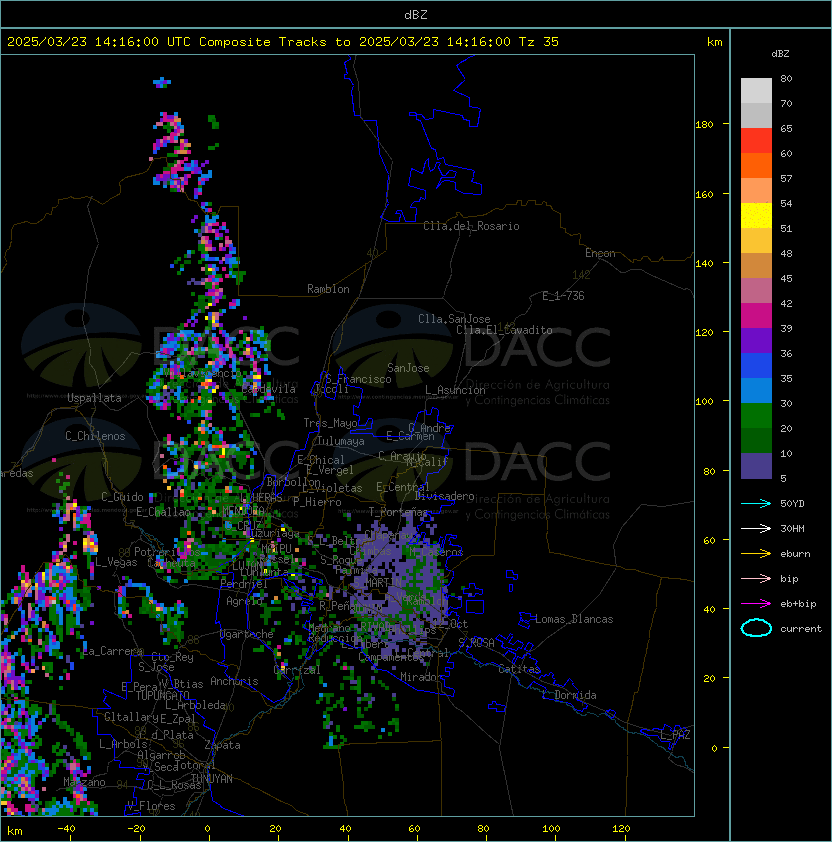Click the 'L_Asuncion' map label
The width and height of the screenshot is (832, 842).
tap(455, 390)
